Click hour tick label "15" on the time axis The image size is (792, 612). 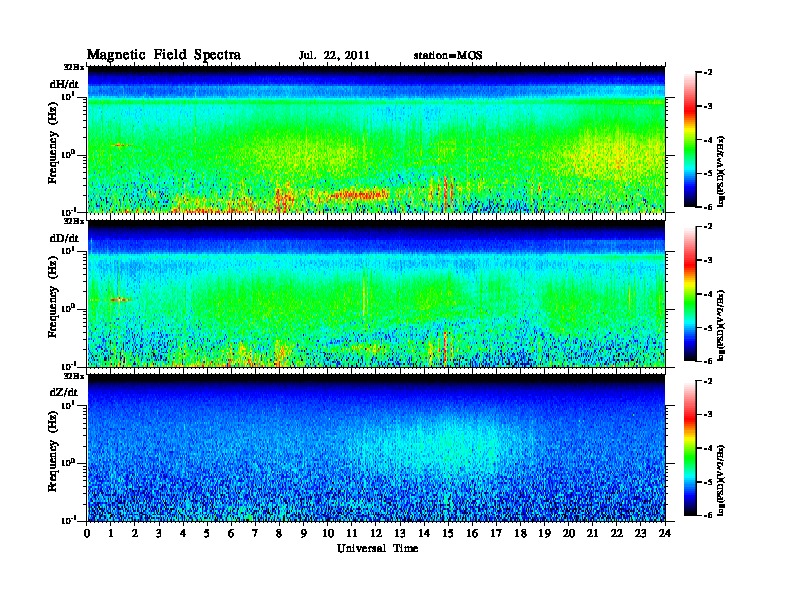pos(448,533)
